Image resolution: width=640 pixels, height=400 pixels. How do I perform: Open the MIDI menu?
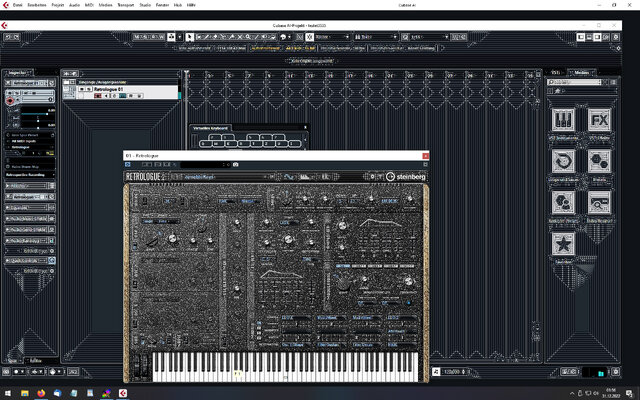(x=89, y=5)
